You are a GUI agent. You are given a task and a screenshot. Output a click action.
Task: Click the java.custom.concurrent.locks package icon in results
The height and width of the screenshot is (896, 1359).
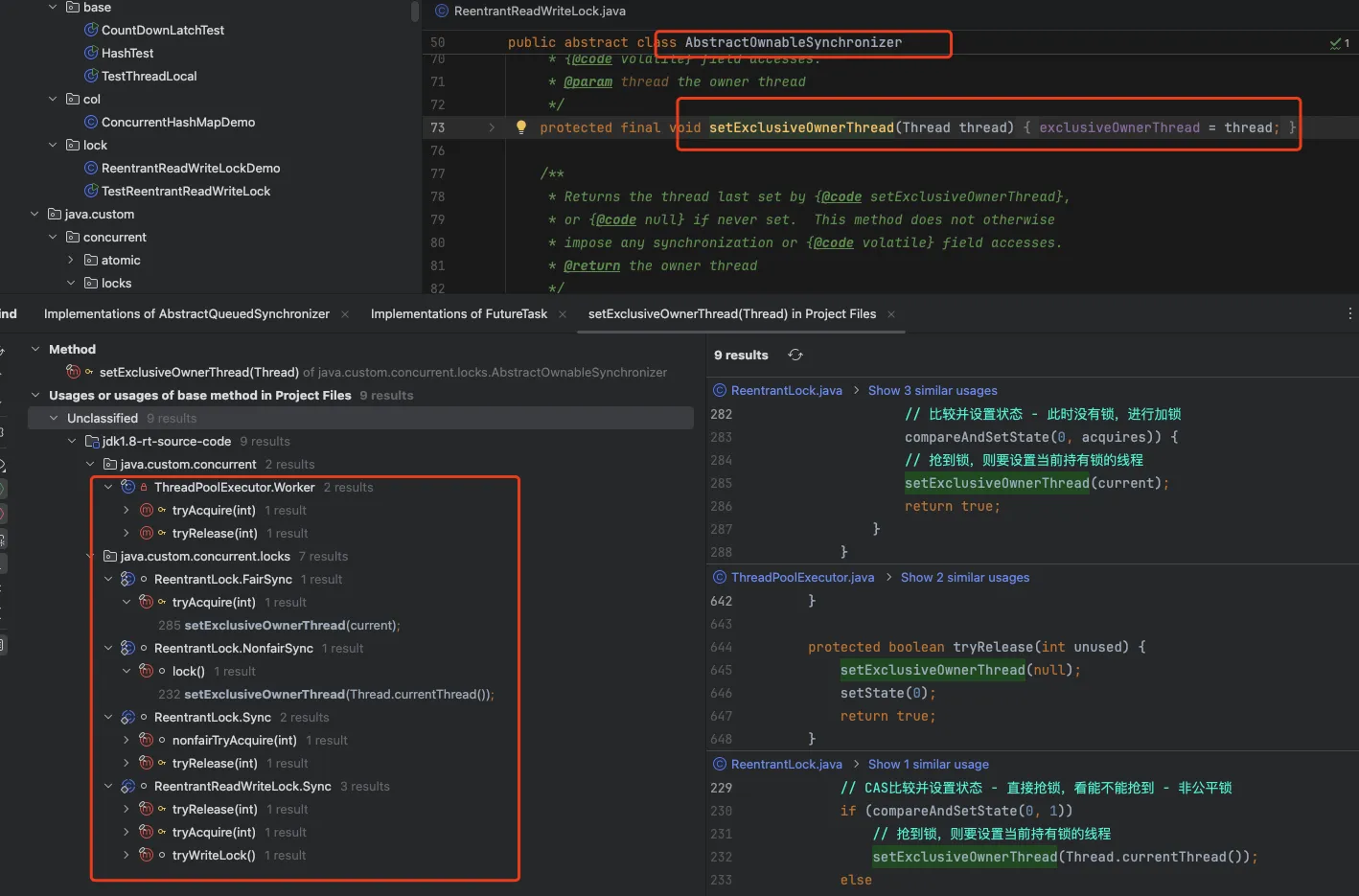pos(110,556)
